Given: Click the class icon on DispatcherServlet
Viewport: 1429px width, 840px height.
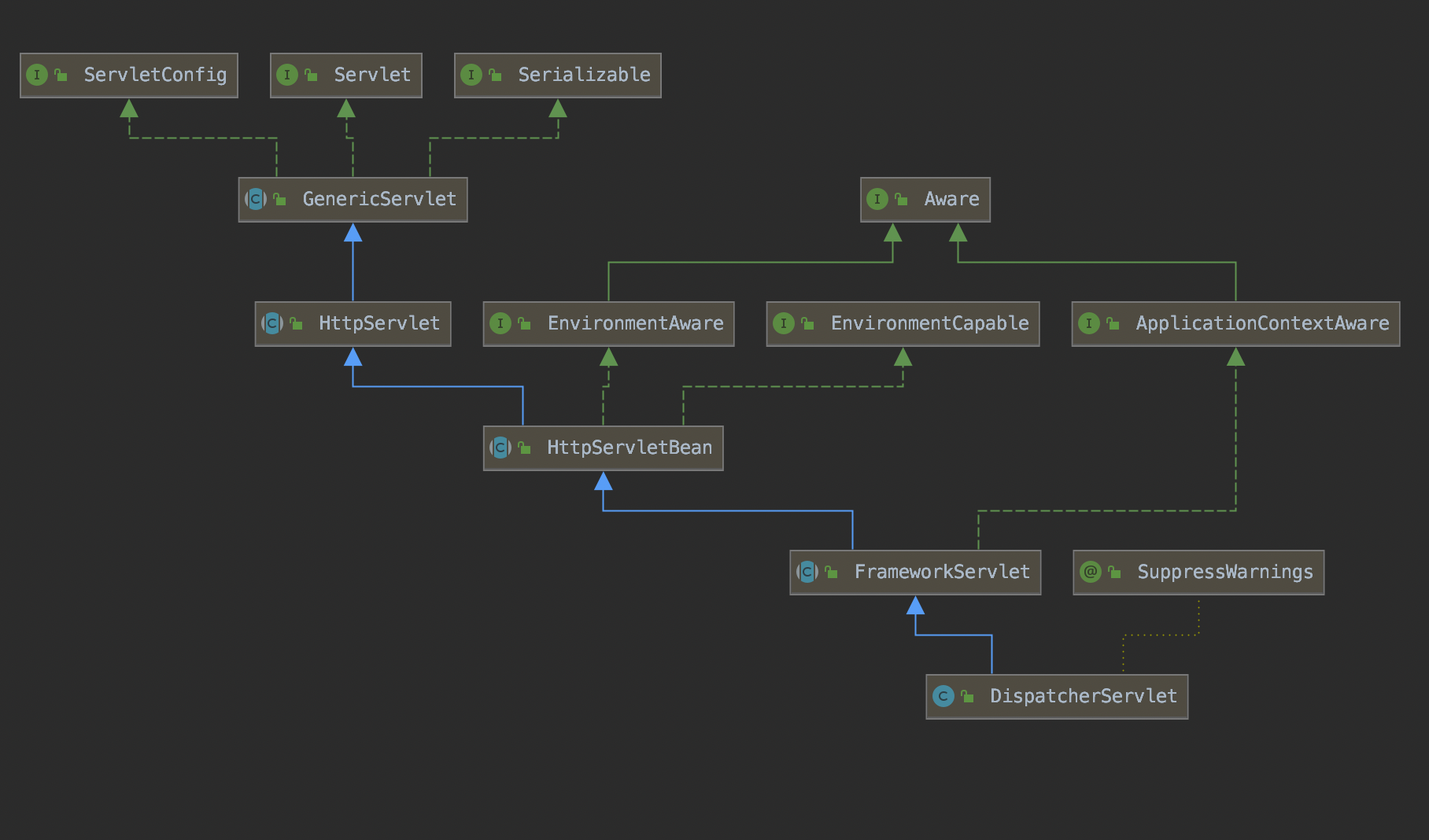Looking at the screenshot, I should pyautogui.click(x=943, y=697).
